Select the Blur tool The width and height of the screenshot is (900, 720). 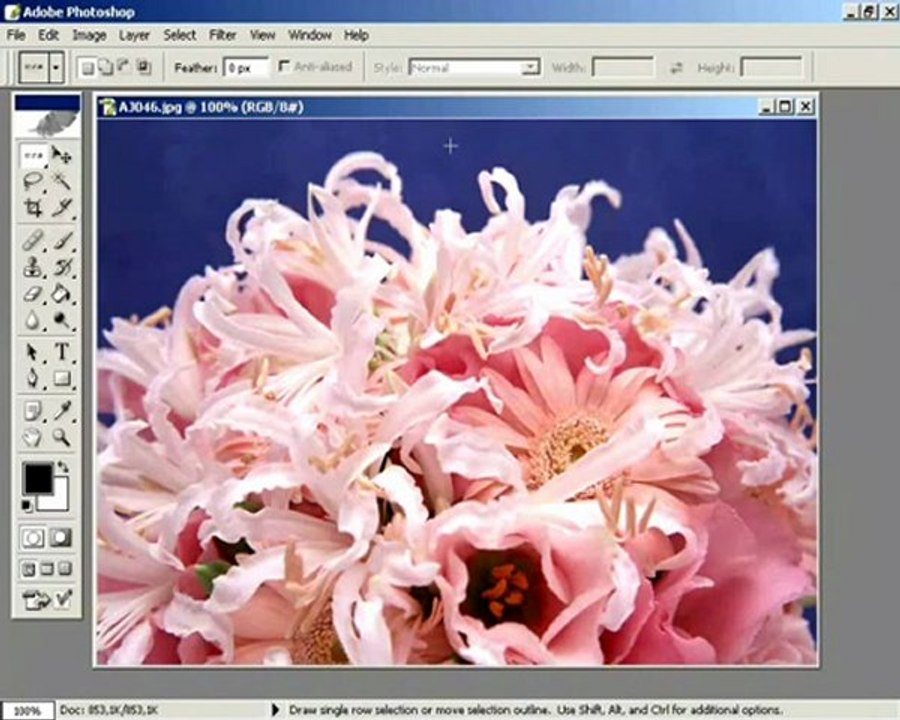(x=33, y=320)
